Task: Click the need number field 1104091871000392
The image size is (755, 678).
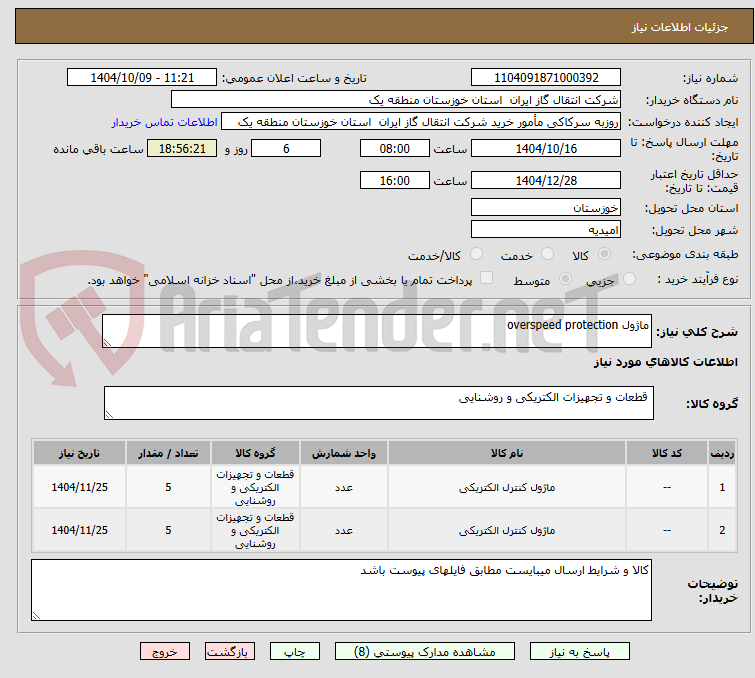Action: (546, 78)
